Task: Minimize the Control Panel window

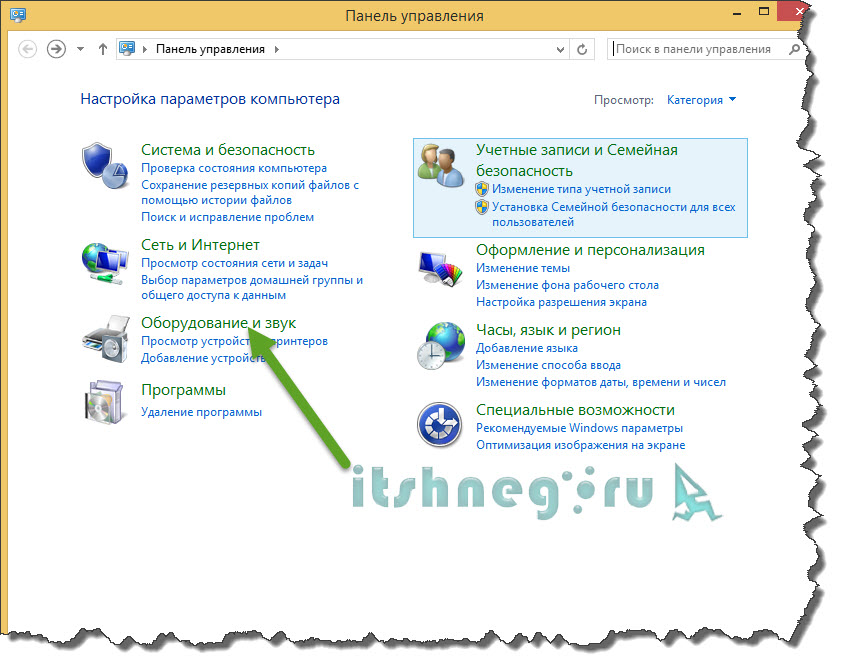Action: coord(737,12)
